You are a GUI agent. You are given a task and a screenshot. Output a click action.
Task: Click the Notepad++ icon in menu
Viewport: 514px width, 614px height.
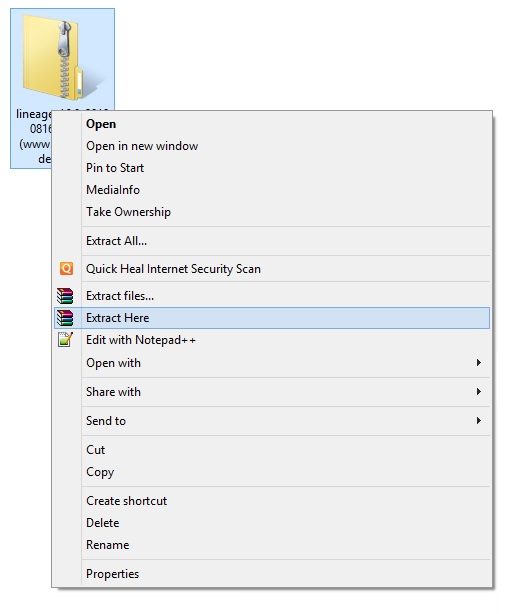(65, 340)
